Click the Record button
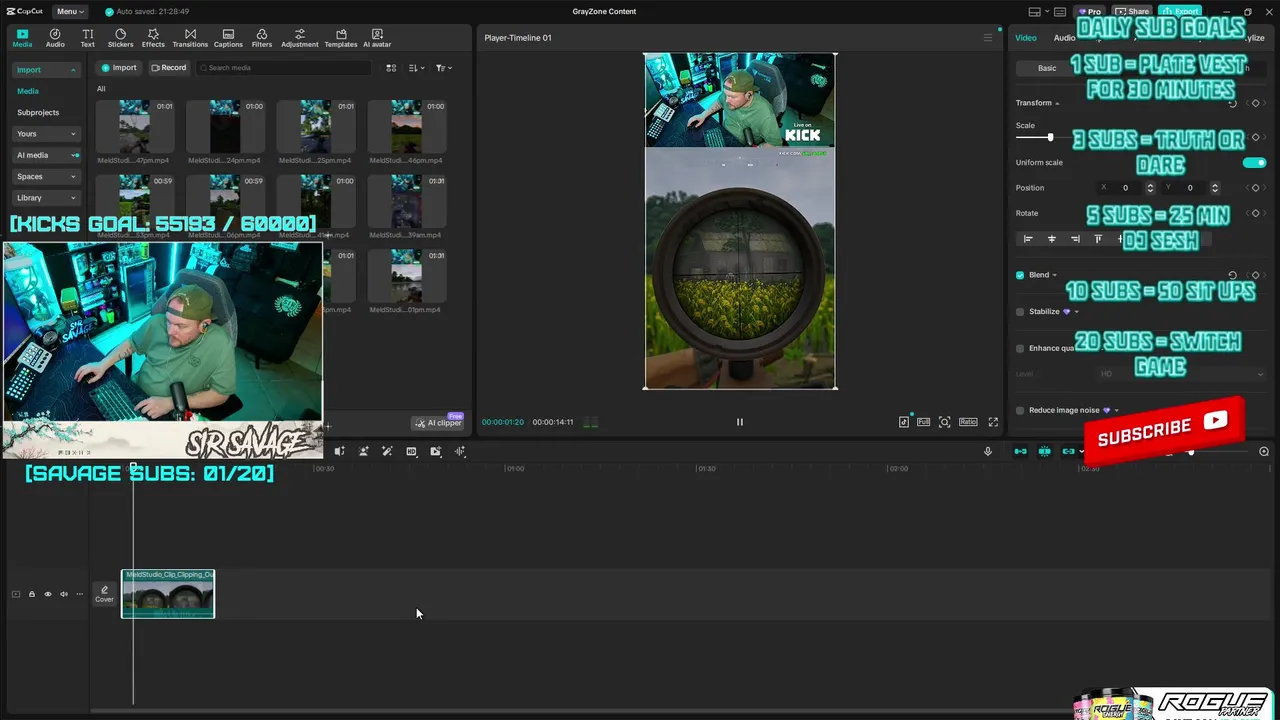 pos(169,68)
